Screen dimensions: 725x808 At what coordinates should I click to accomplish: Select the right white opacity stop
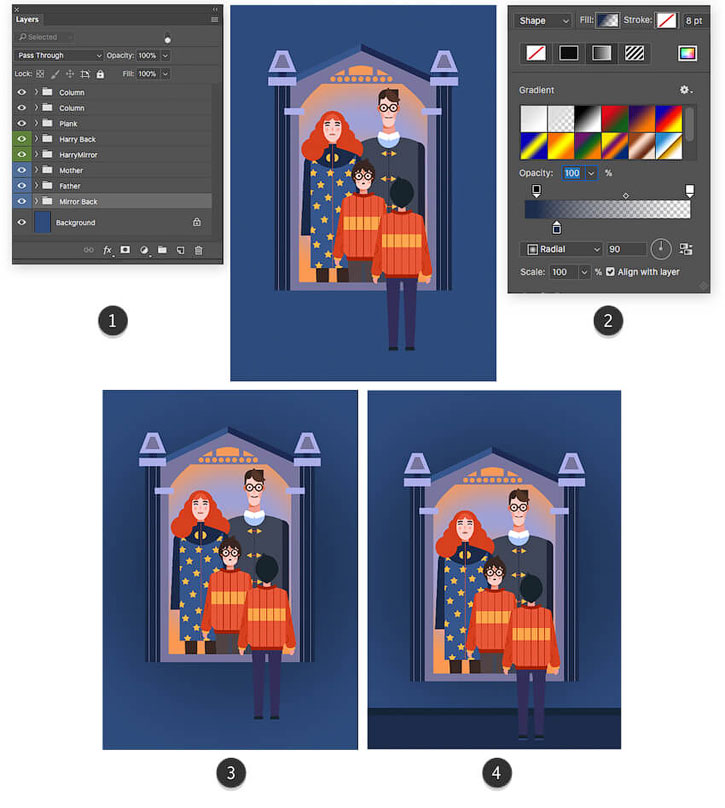(x=689, y=191)
